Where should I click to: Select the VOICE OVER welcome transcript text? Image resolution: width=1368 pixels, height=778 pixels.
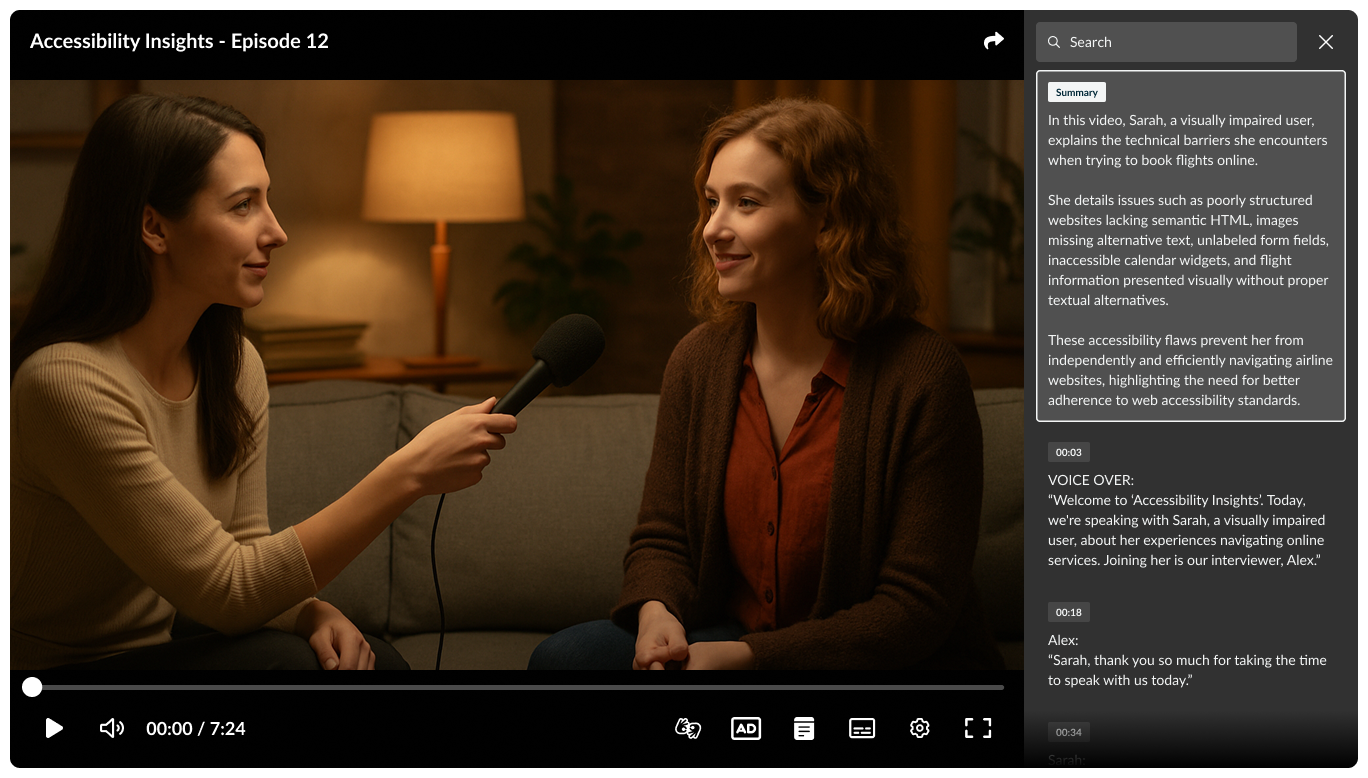click(x=1186, y=530)
